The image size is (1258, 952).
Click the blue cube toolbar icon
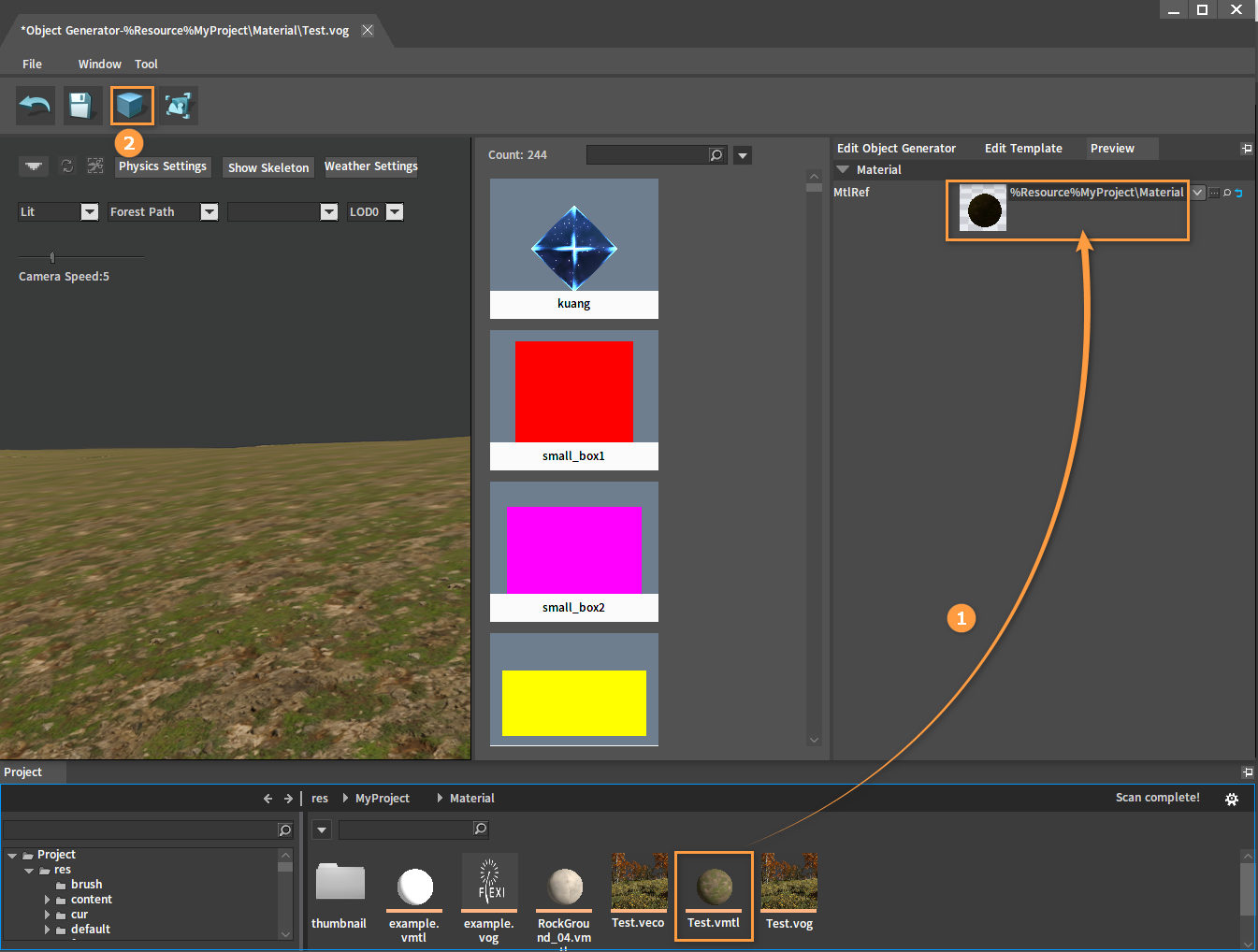point(131,106)
